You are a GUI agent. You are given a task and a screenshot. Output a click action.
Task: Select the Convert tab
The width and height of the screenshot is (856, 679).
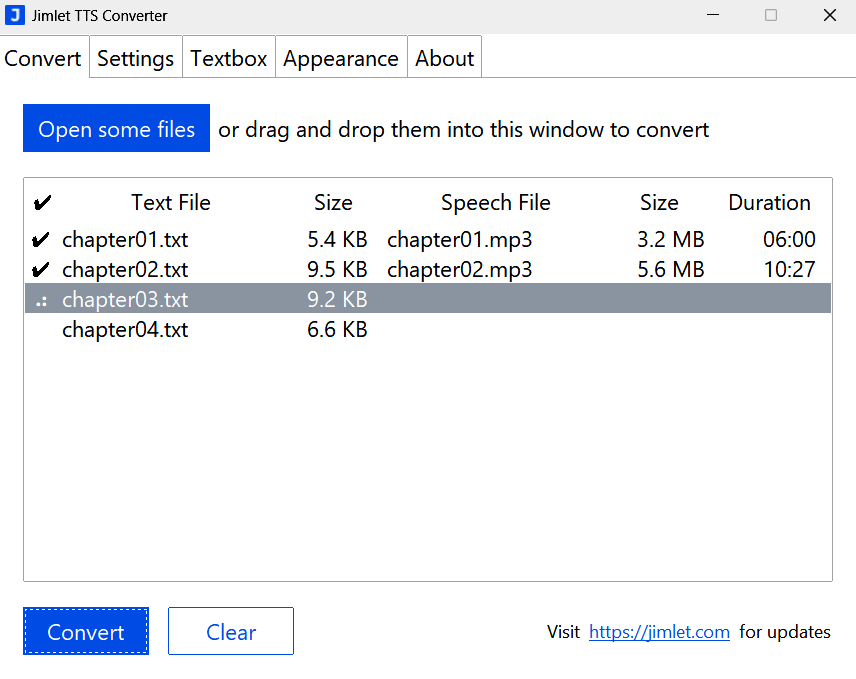[x=42, y=58]
